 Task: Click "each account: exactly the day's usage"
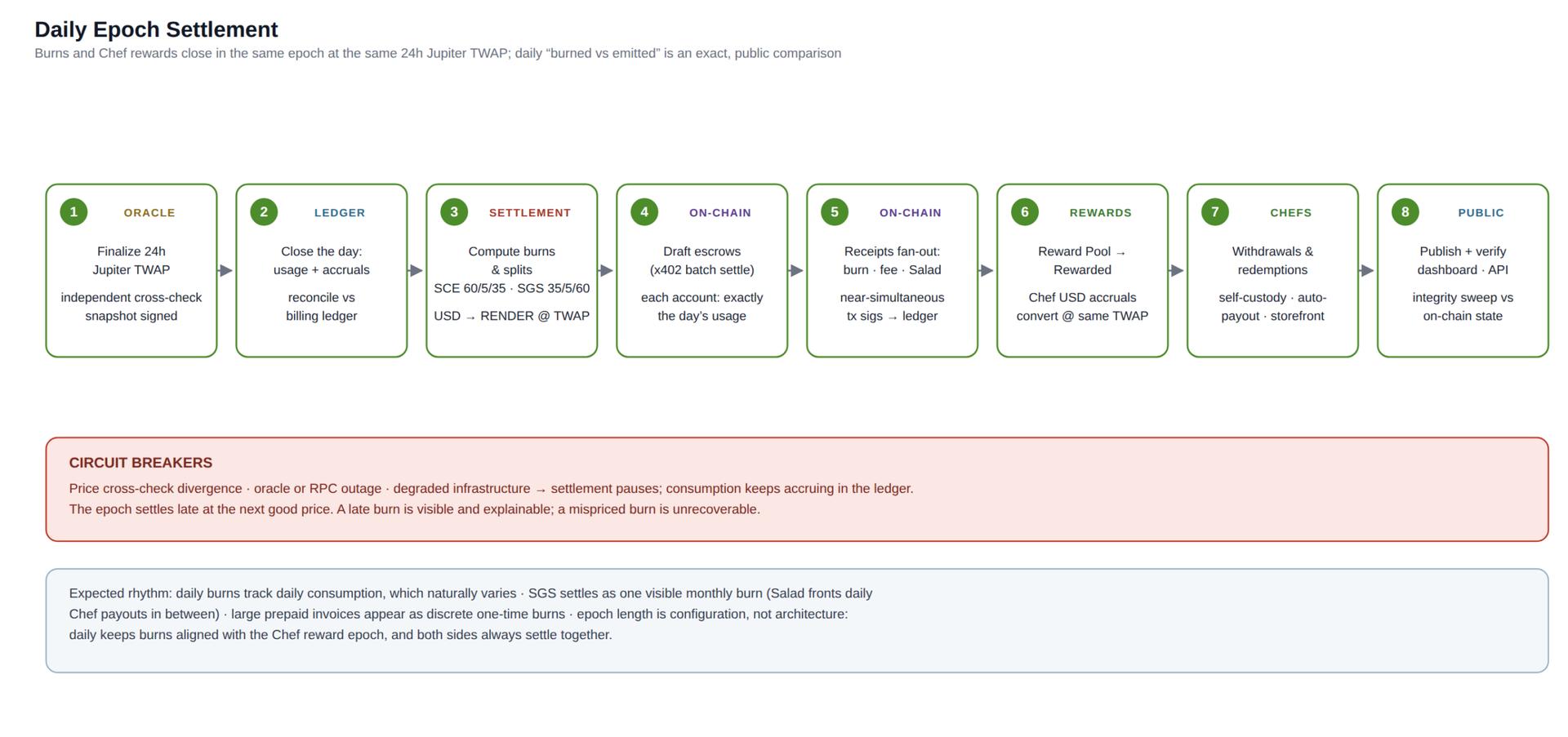[x=702, y=307]
